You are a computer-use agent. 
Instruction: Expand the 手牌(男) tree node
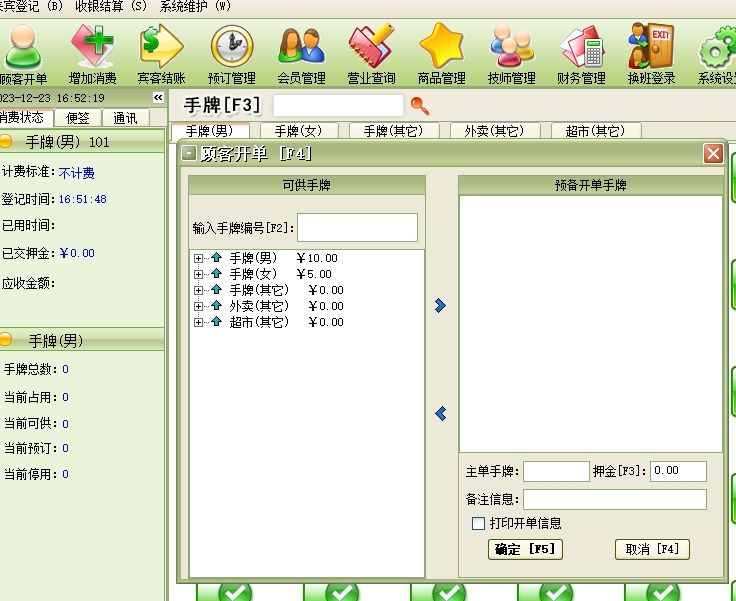(198, 258)
